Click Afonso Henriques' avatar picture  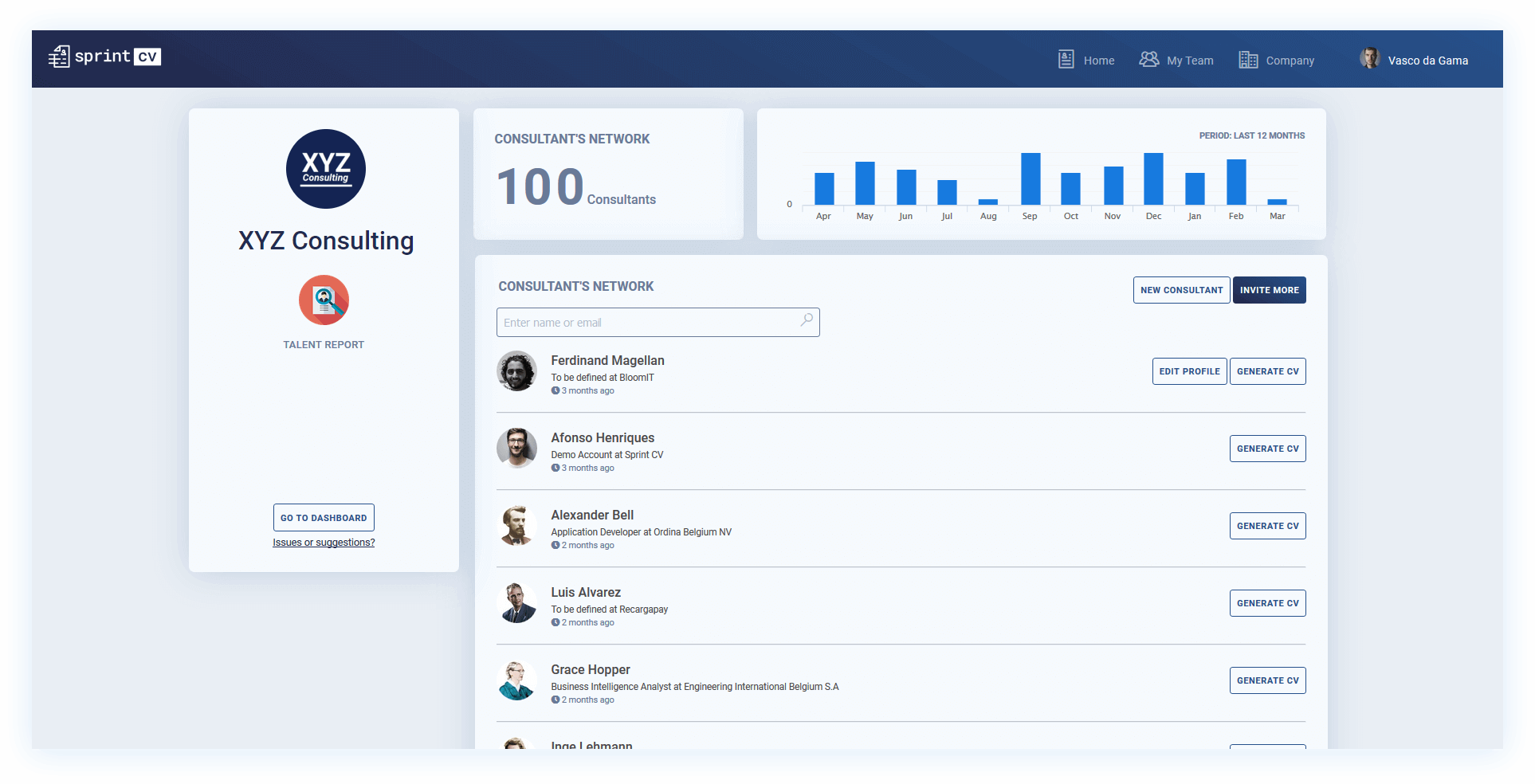tap(516, 449)
